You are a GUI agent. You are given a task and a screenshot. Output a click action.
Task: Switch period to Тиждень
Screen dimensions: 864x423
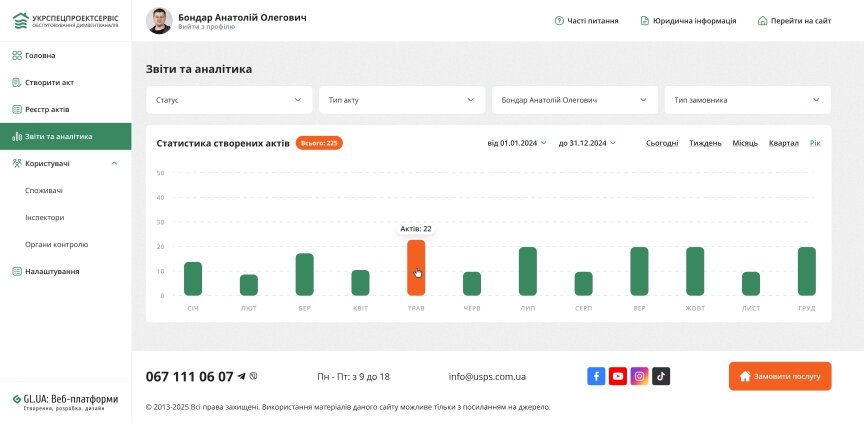[705, 143]
